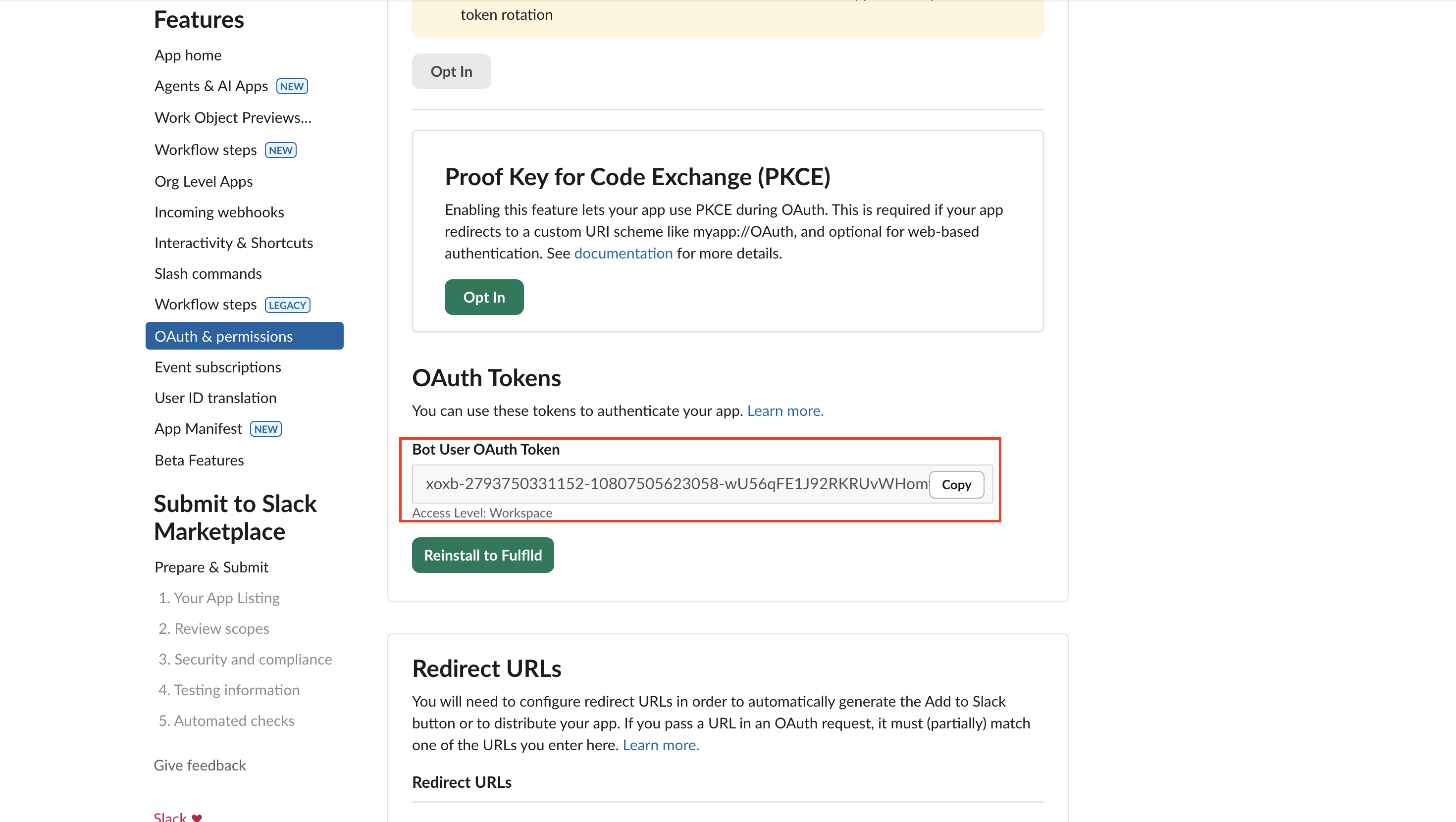1456x822 pixels.
Task: Click the gray token rotation Opt In button
Action: point(451,72)
